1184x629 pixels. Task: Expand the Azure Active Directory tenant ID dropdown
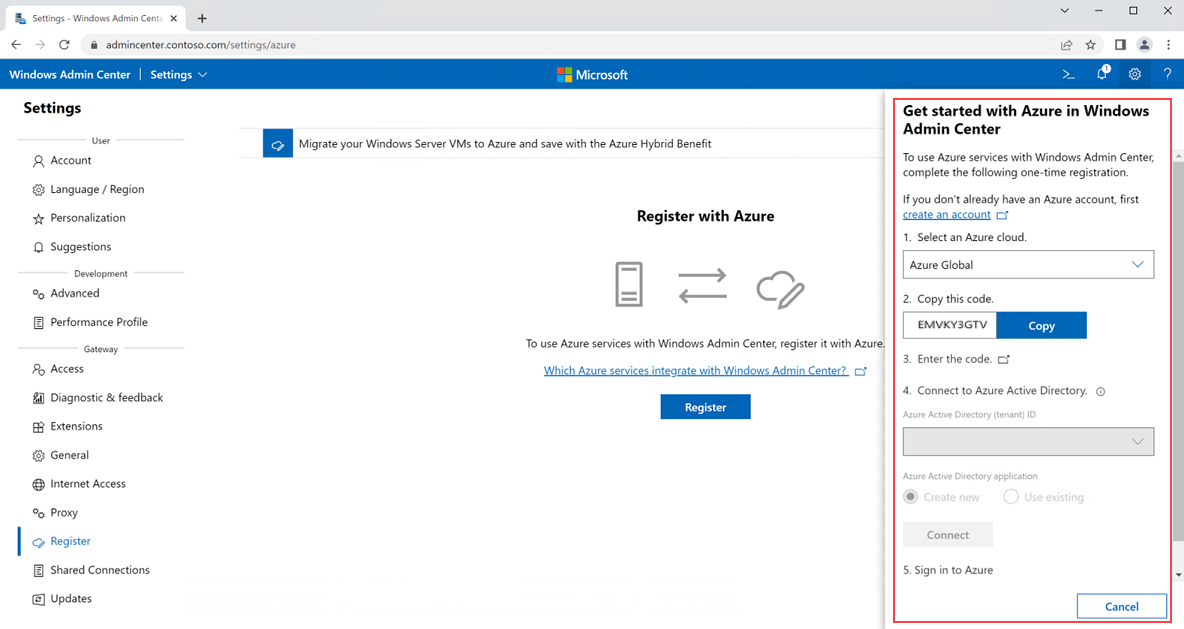coord(1028,442)
